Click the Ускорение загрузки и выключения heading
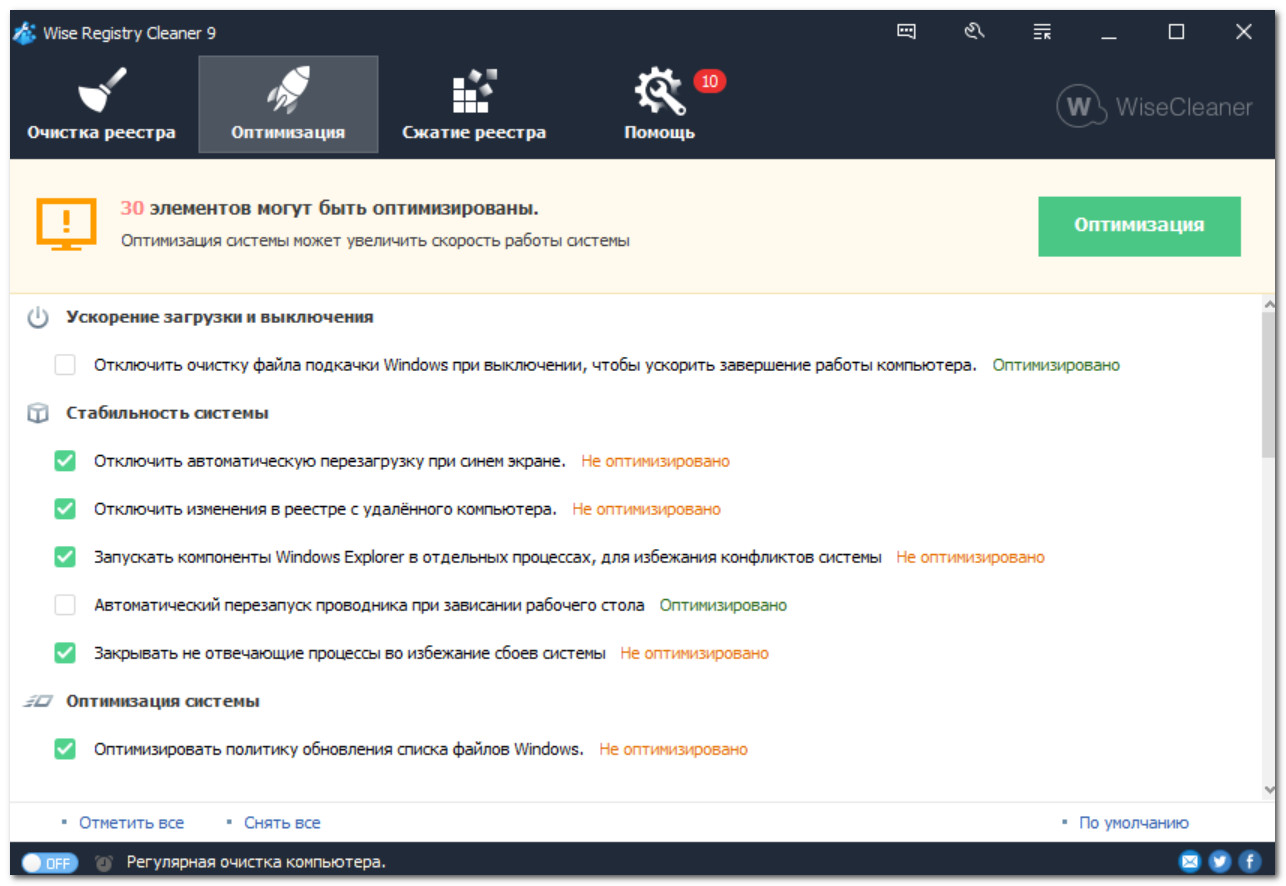 point(220,317)
